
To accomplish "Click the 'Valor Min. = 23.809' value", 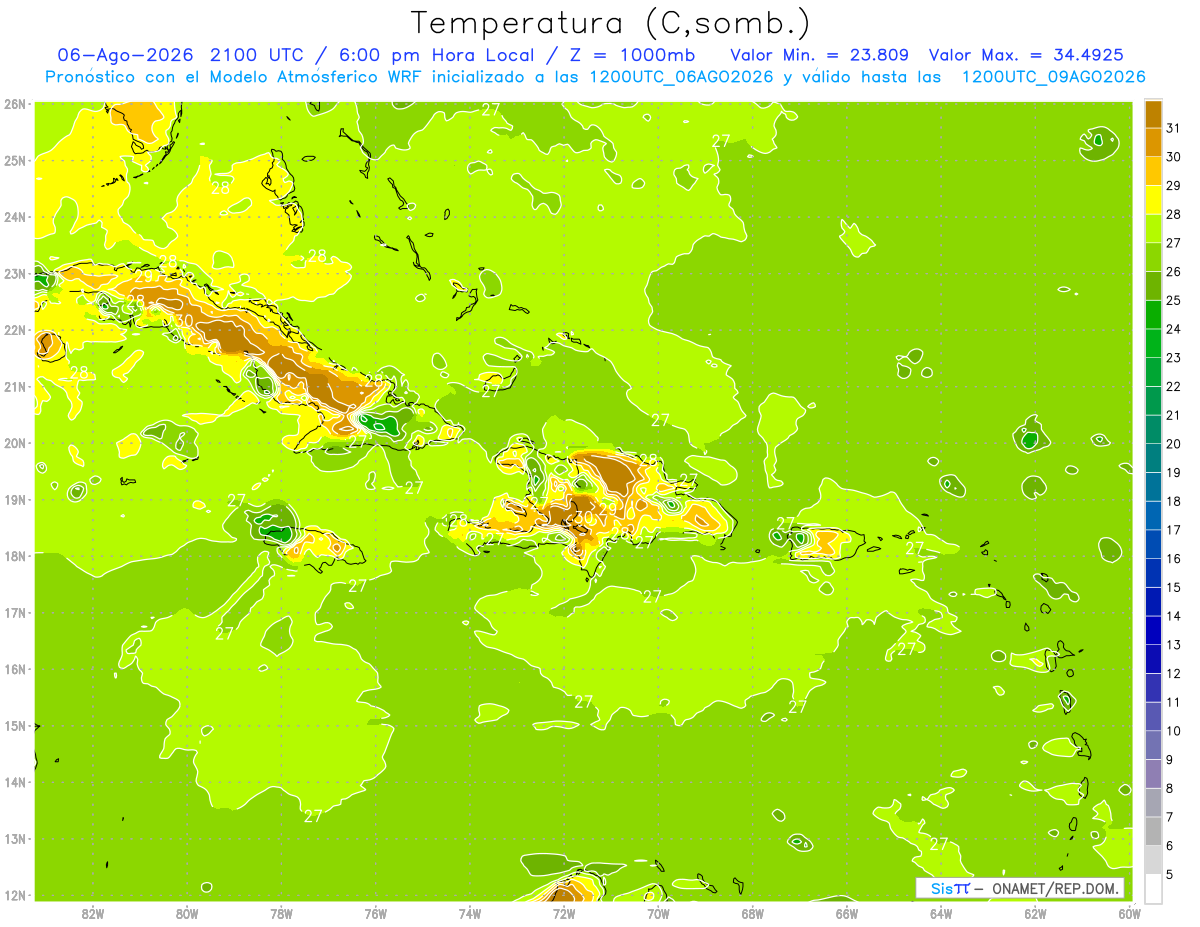I will tap(821, 54).
